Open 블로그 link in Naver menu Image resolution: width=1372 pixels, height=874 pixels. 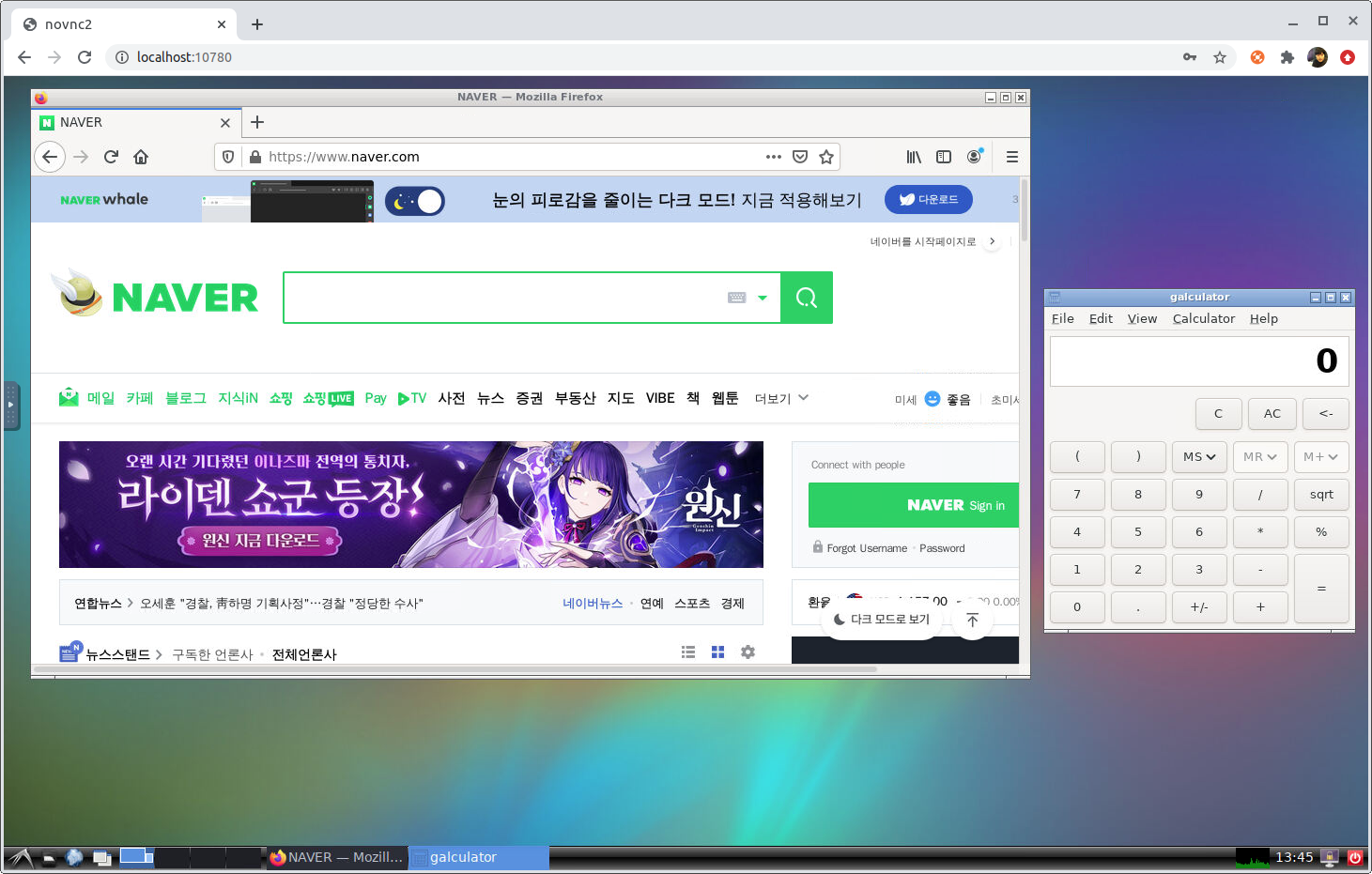(186, 398)
